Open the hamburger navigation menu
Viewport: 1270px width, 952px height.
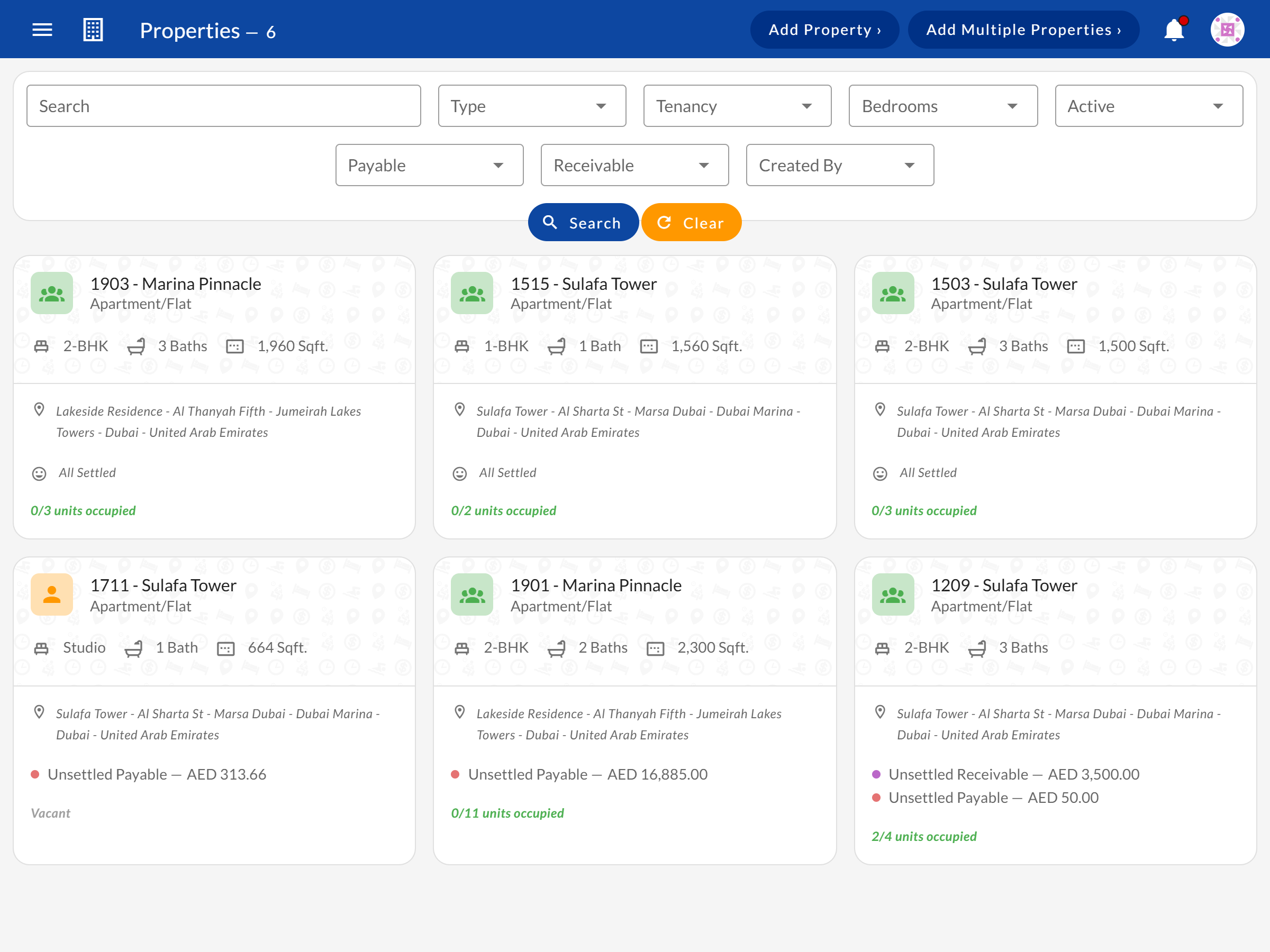click(x=42, y=29)
